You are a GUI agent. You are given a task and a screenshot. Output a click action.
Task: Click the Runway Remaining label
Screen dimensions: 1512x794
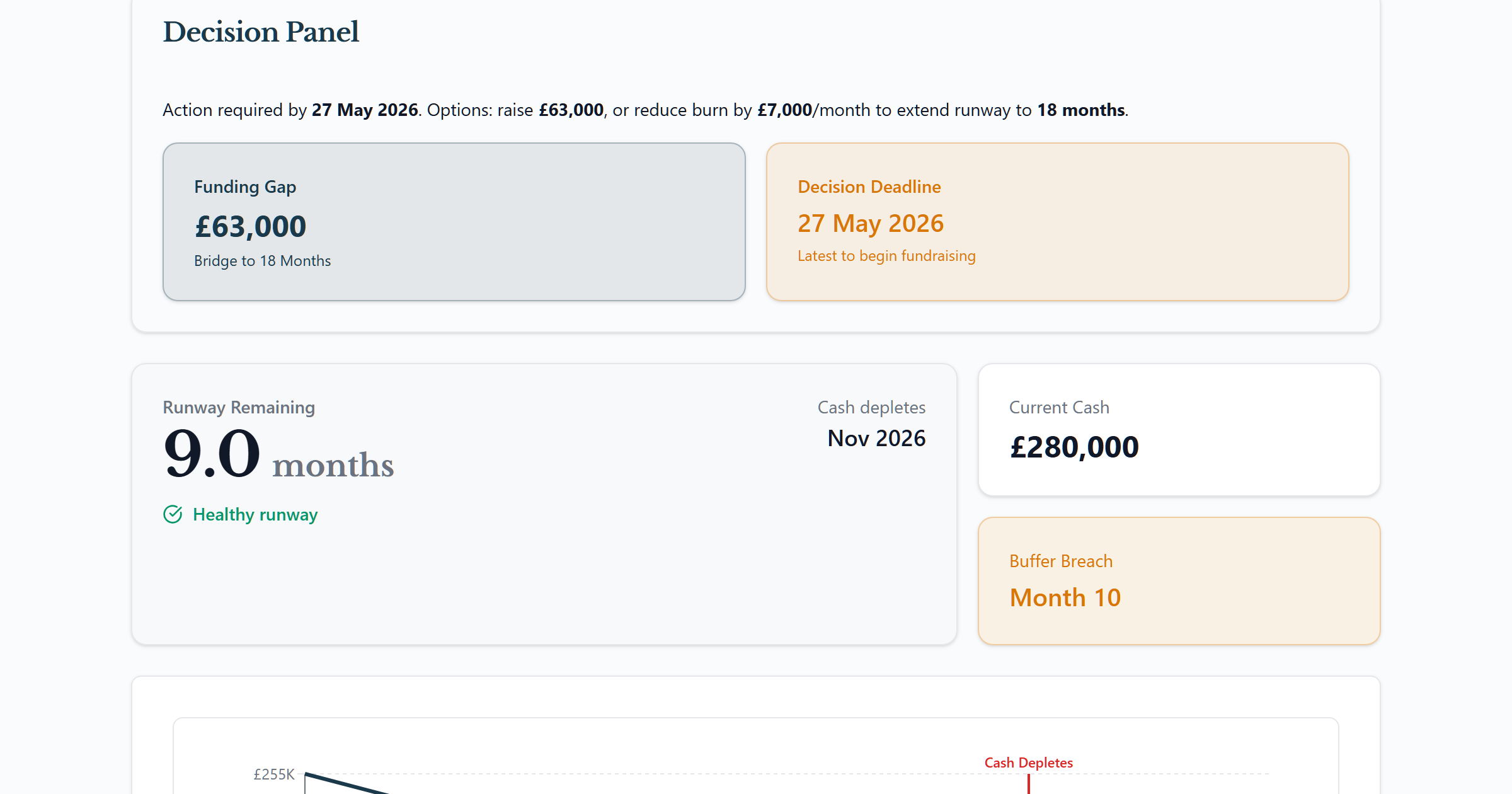pos(239,408)
